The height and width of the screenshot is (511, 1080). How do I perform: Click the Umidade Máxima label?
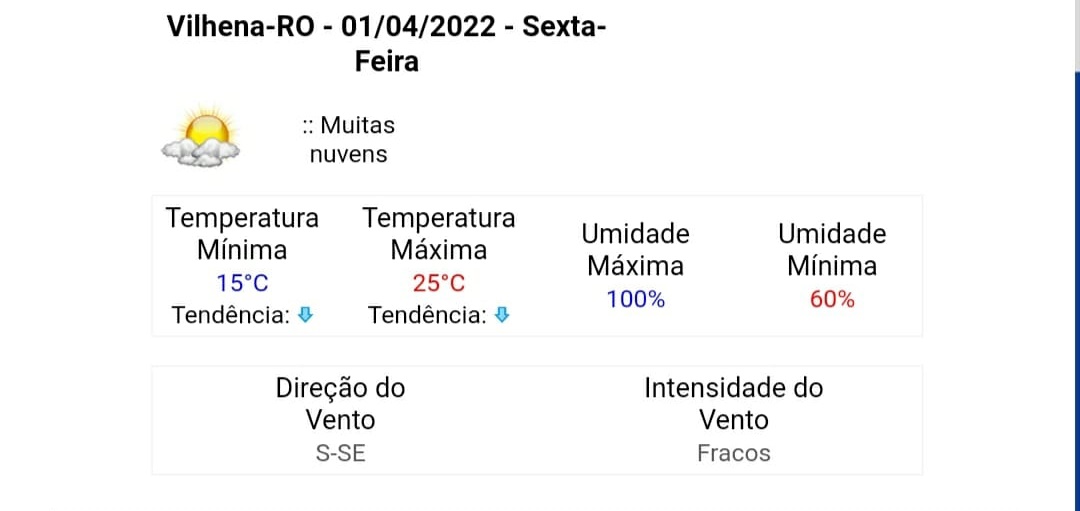pos(635,250)
